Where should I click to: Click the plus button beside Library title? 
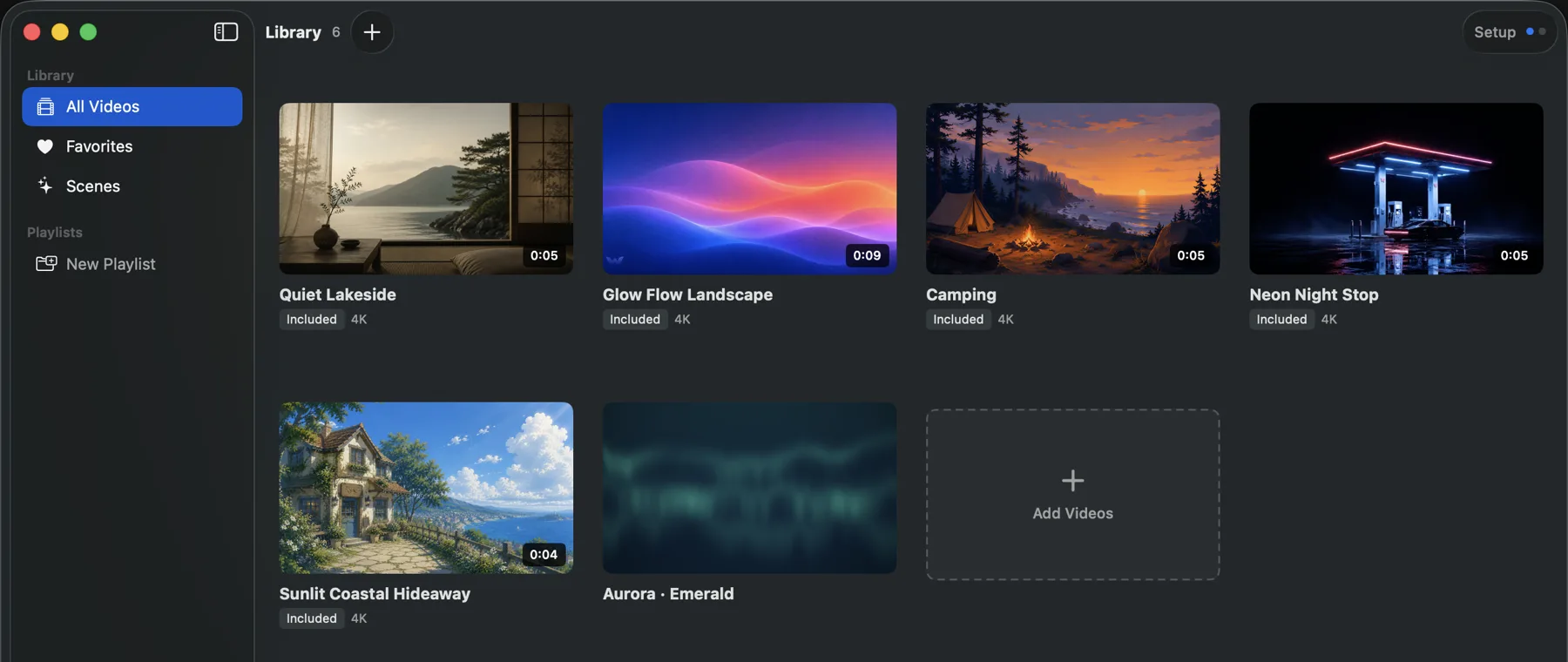point(372,32)
